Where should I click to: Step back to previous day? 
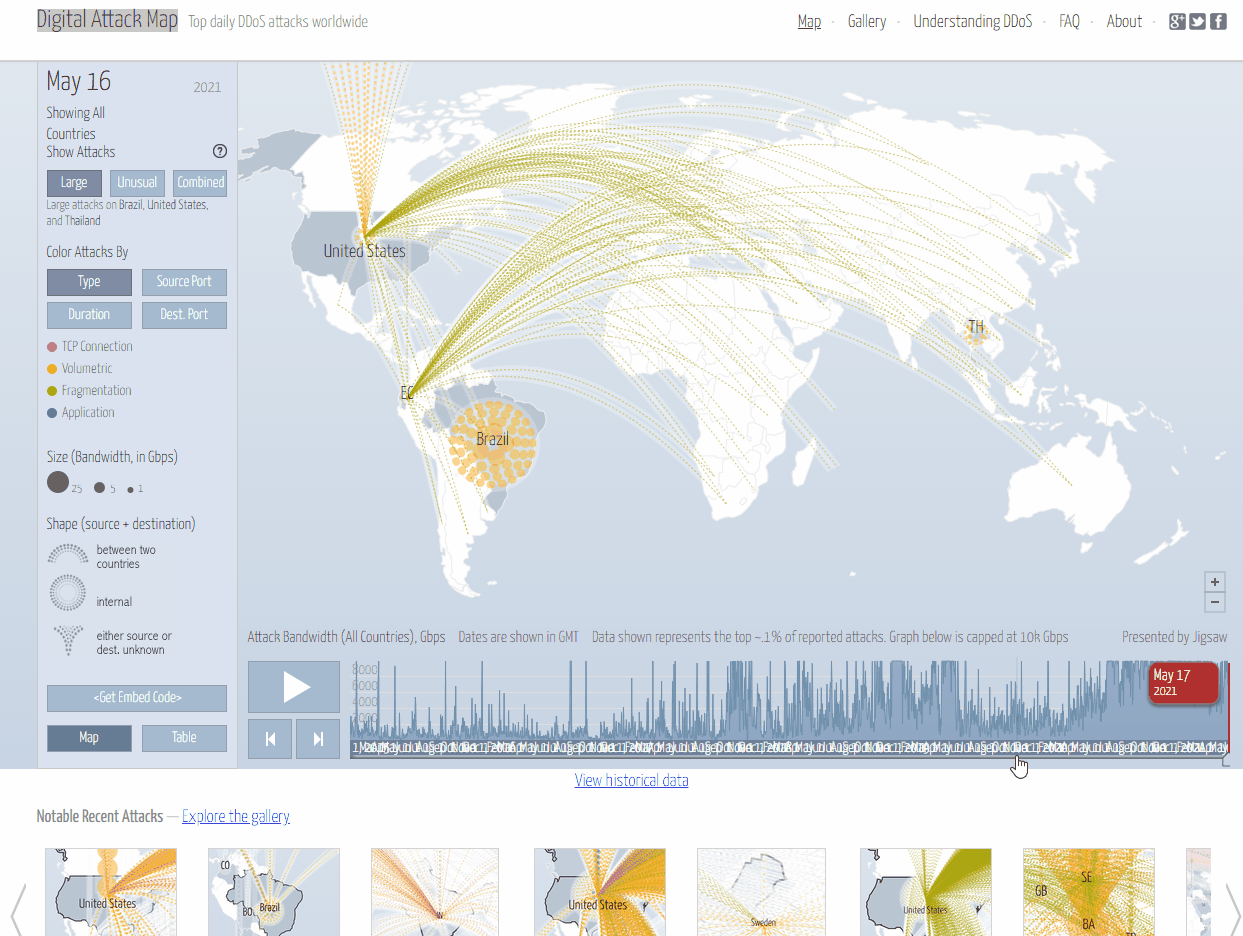pos(270,739)
